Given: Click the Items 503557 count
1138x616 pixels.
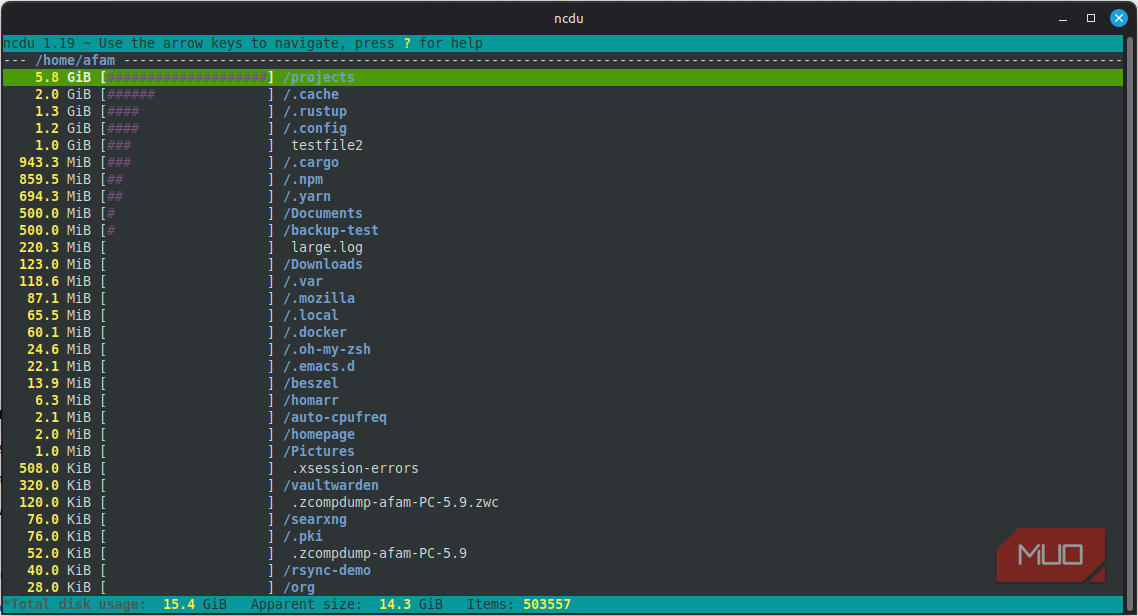Looking at the screenshot, I should (x=547, y=604).
